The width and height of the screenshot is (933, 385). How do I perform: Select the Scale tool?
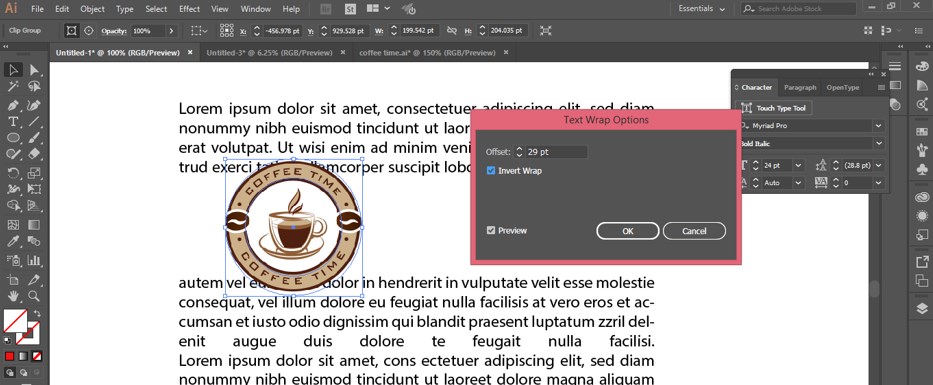pos(34,173)
